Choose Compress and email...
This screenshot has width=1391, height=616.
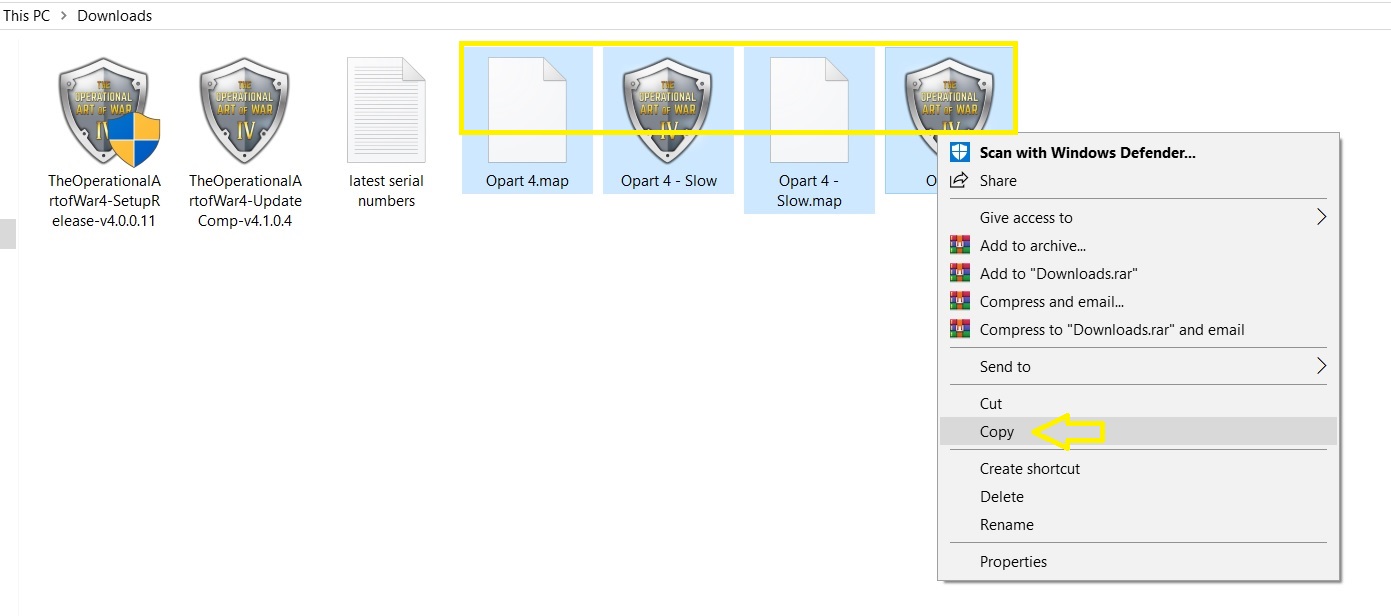(1138, 301)
